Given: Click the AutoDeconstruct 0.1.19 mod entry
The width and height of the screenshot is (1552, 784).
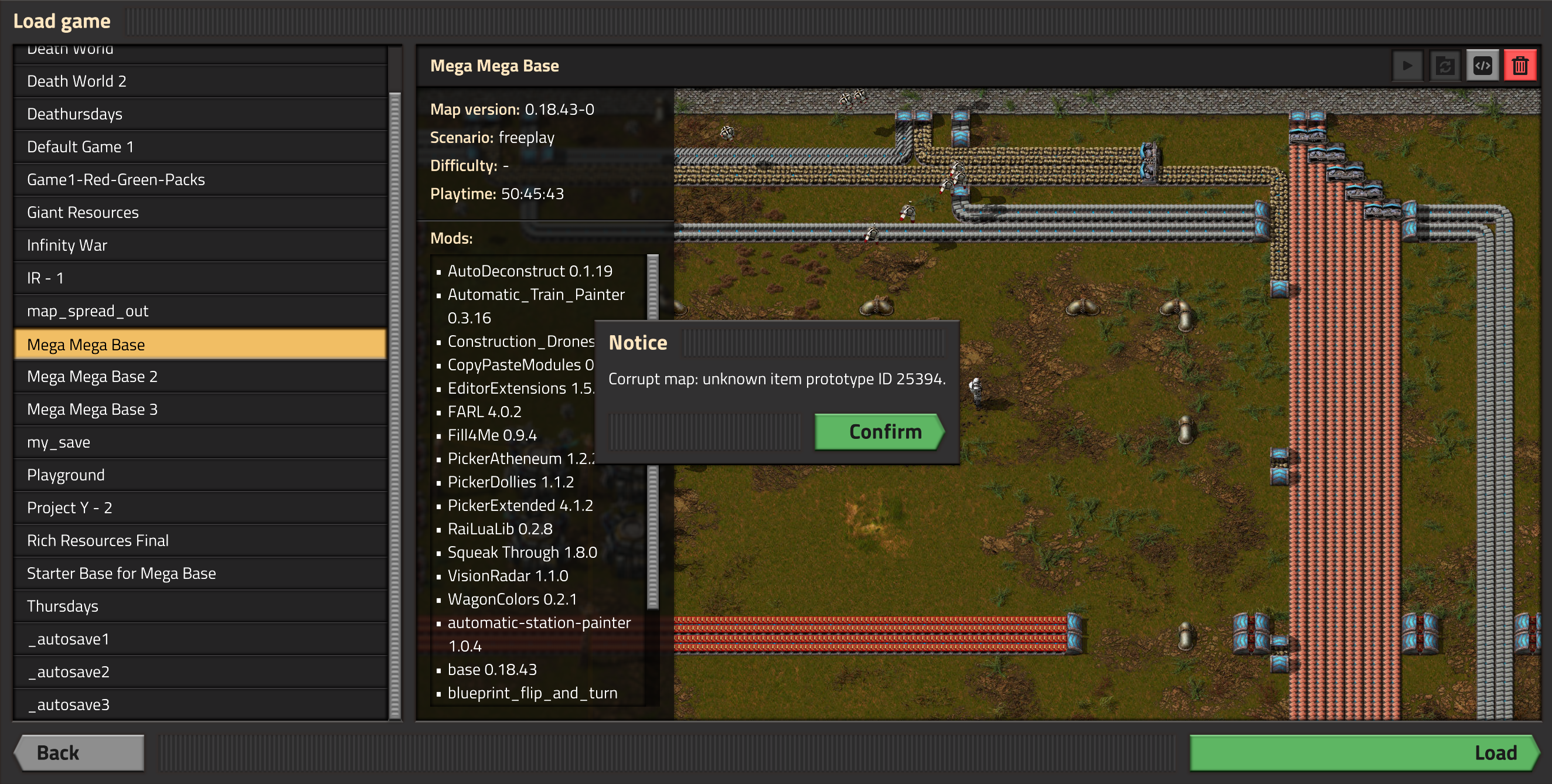Looking at the screenshot, I should coord(530,271).
